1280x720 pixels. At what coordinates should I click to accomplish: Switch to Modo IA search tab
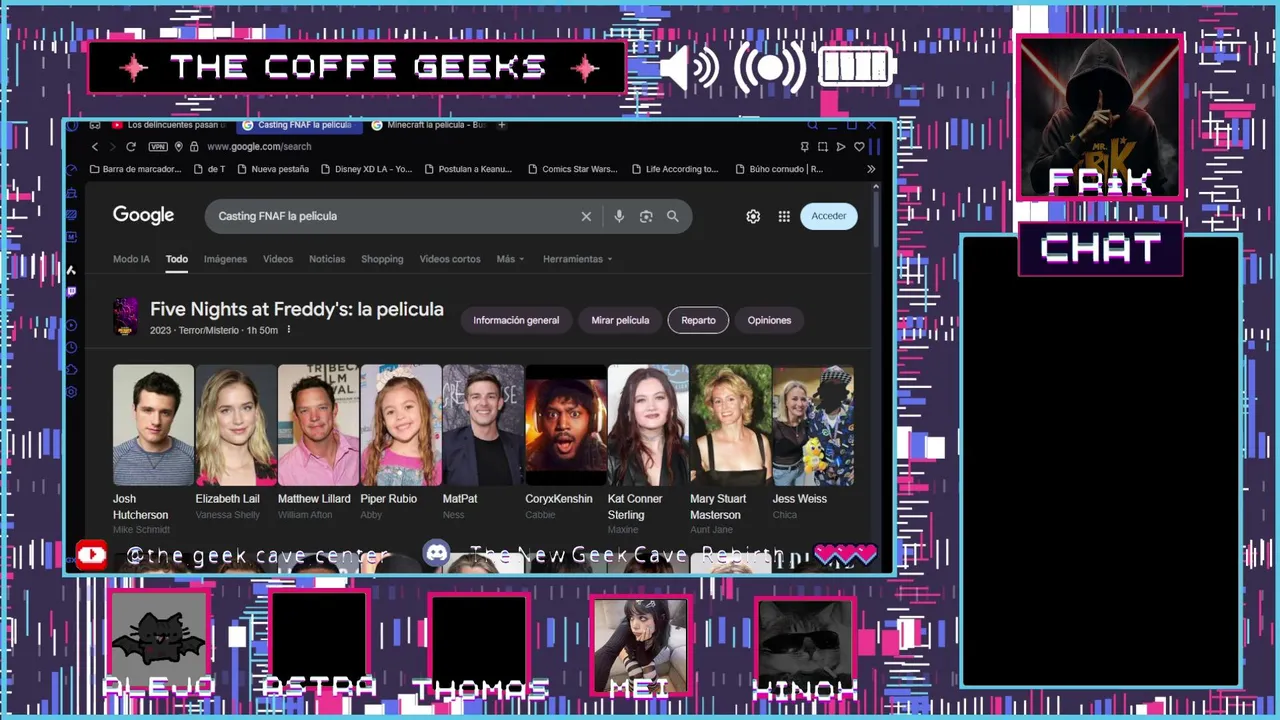(131, 259)
